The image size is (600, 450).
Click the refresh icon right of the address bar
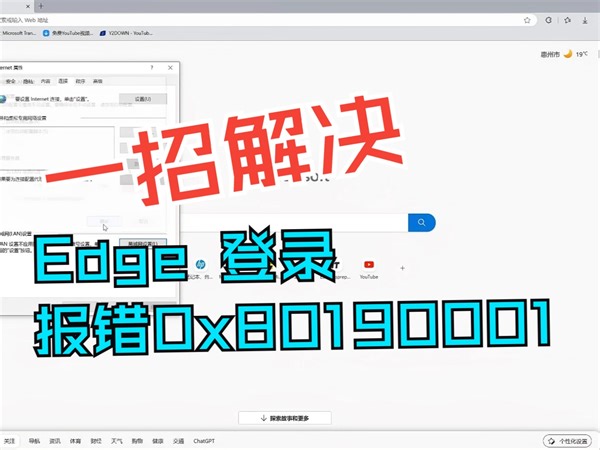coord(548,20)
